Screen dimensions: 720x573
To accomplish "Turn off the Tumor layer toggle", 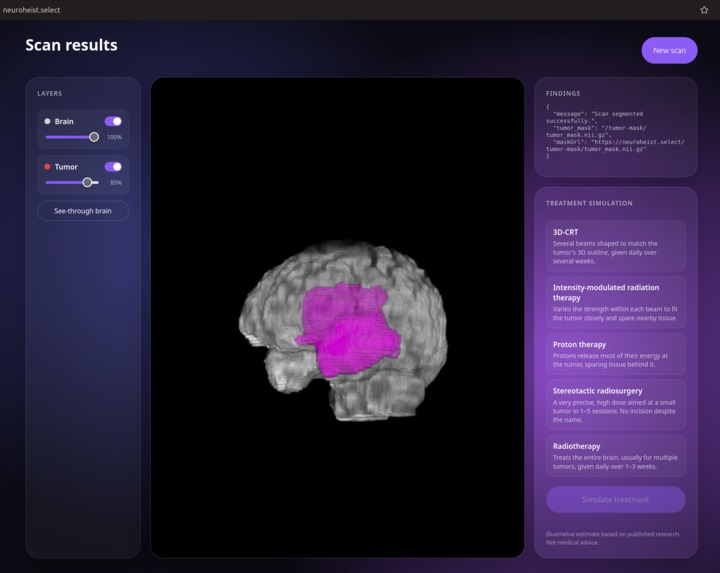I will click(x=113, y=167).
